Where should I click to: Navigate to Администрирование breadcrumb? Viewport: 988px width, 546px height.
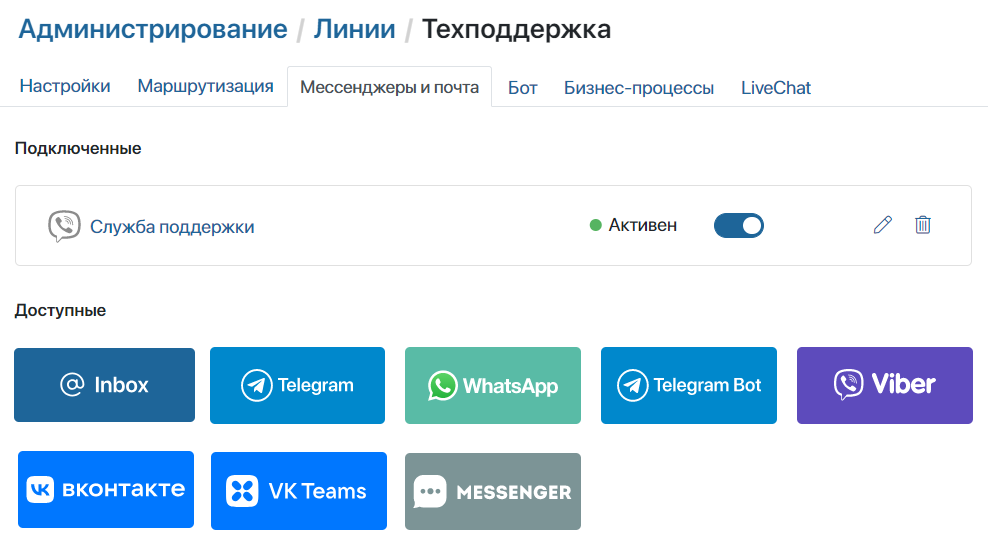click(x=153, y=29)
